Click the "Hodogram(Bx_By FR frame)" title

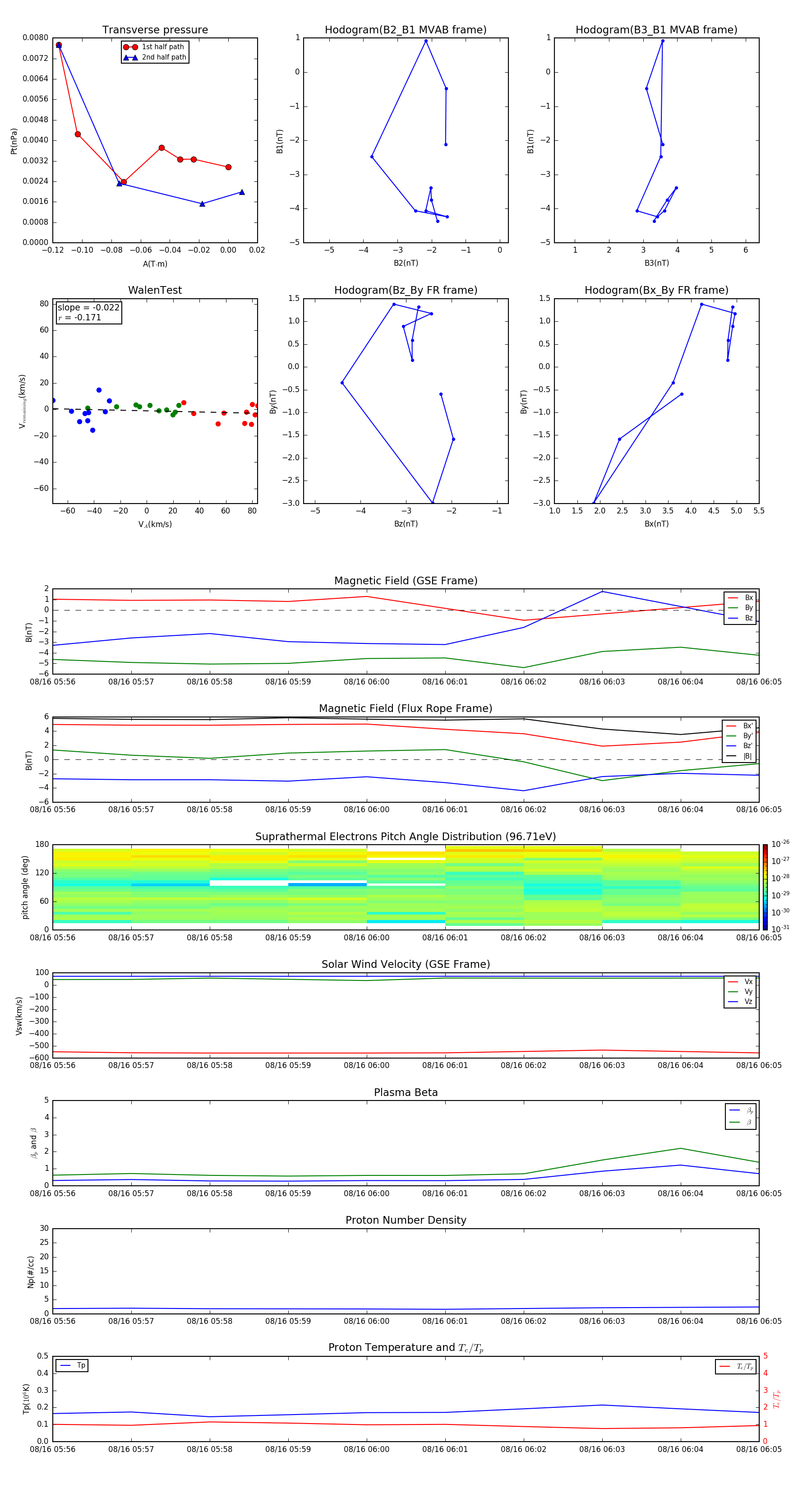click(656, 290)
